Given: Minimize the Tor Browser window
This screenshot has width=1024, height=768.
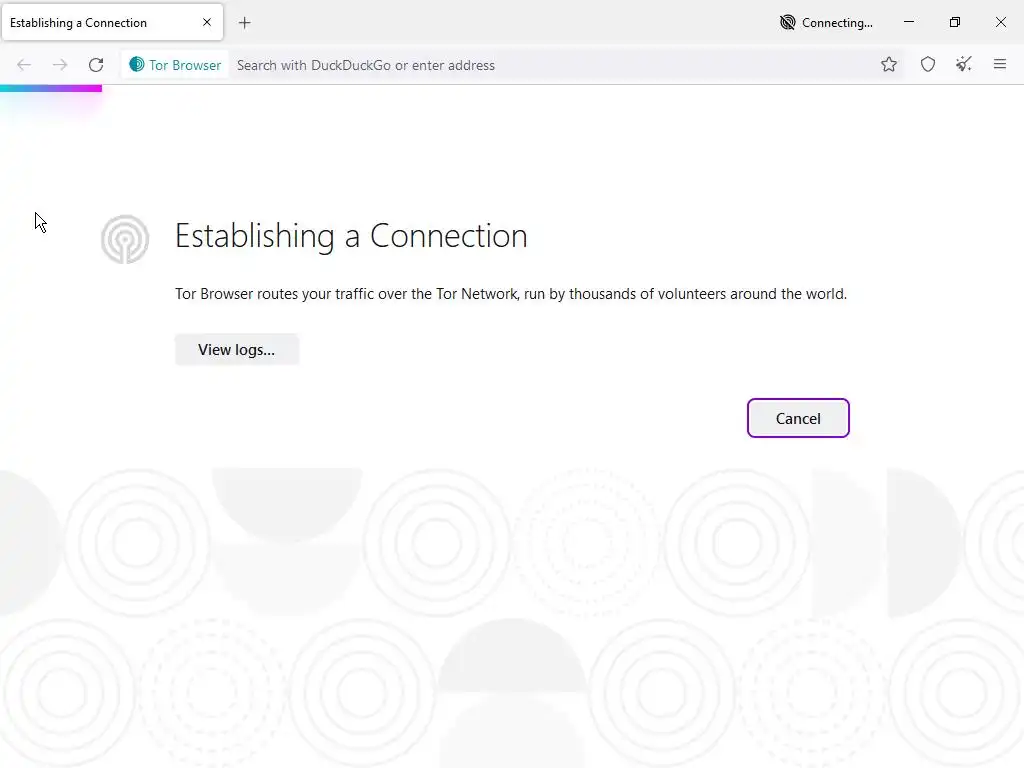Looking at the screenshot, I should click(909, 22).
